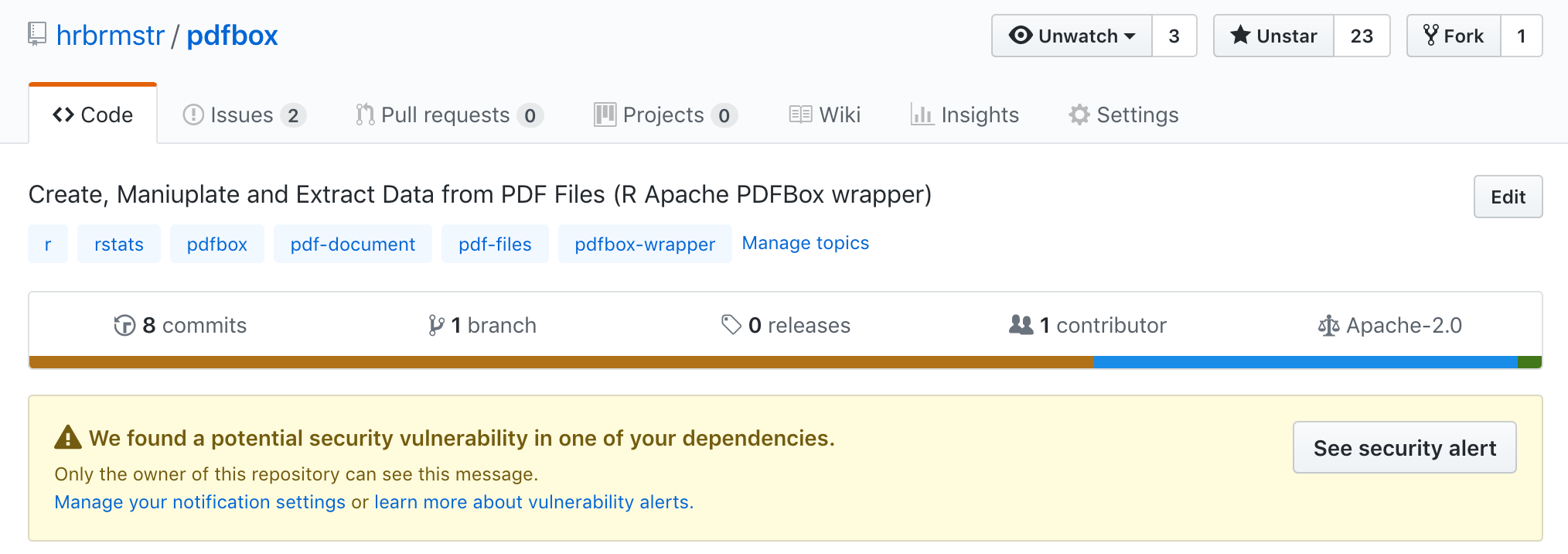Image resolution: width=1568 pixels, height=554 pixels.
Task: Unstar the pdfbox repository
Action: pos(1273,36)
